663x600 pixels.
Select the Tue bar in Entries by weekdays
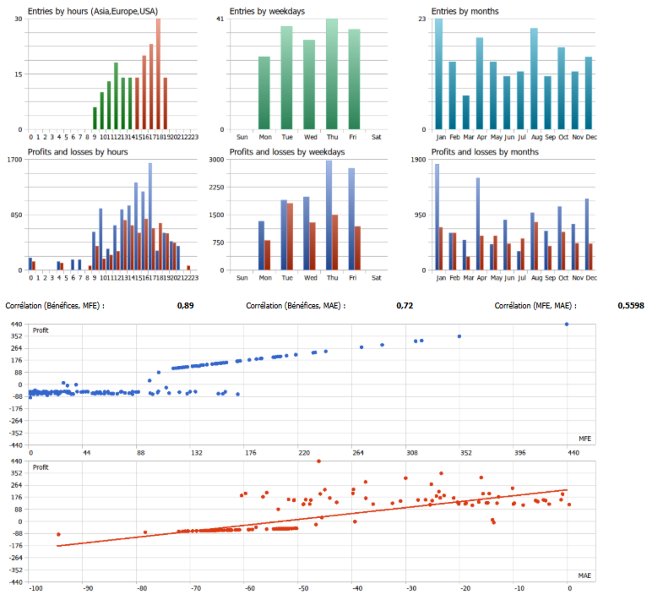click(x=287, y=78)
